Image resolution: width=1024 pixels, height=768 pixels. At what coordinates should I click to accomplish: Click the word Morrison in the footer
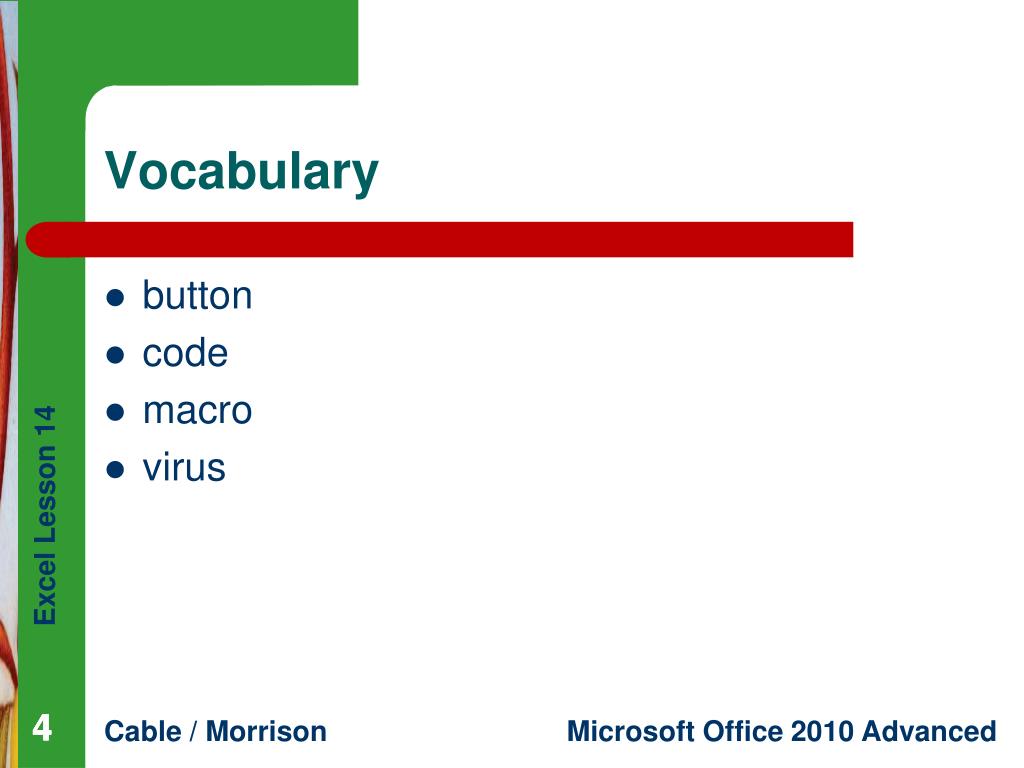(x=266, y=731)
